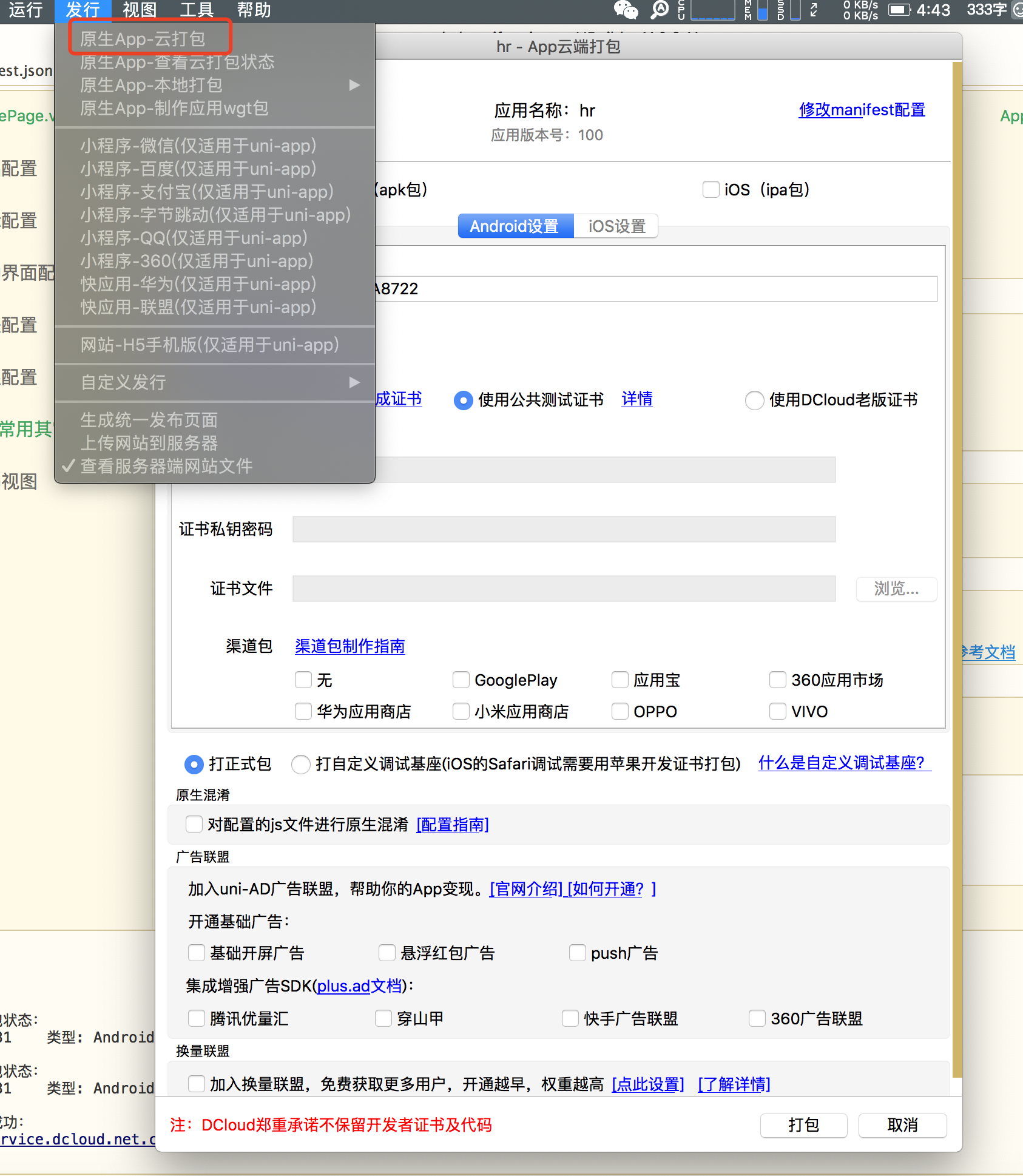Viewport: 1023px width, 1176px height.
Task: Click the 打包 button
Action: [804, 1126]
